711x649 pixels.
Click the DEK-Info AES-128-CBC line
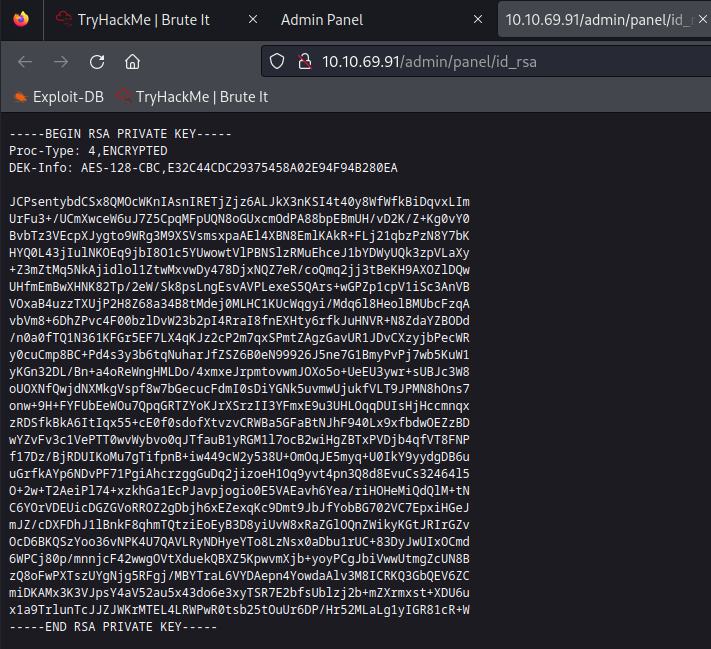202,167
